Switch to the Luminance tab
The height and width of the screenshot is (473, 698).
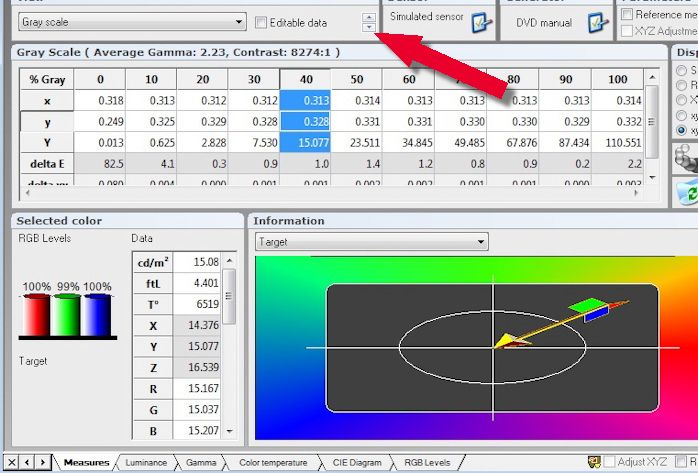pyautogui.click(x=146, y=462)
